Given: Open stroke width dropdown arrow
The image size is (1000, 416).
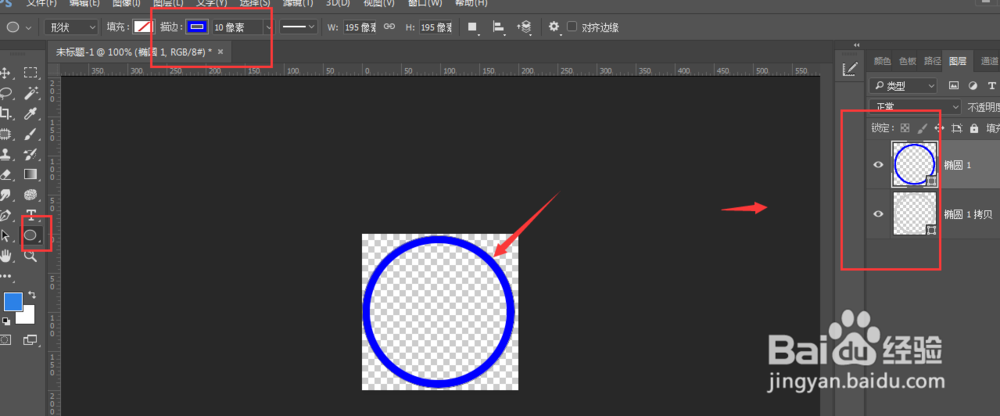Looking at the screenshot, I should tap(268, 27).
